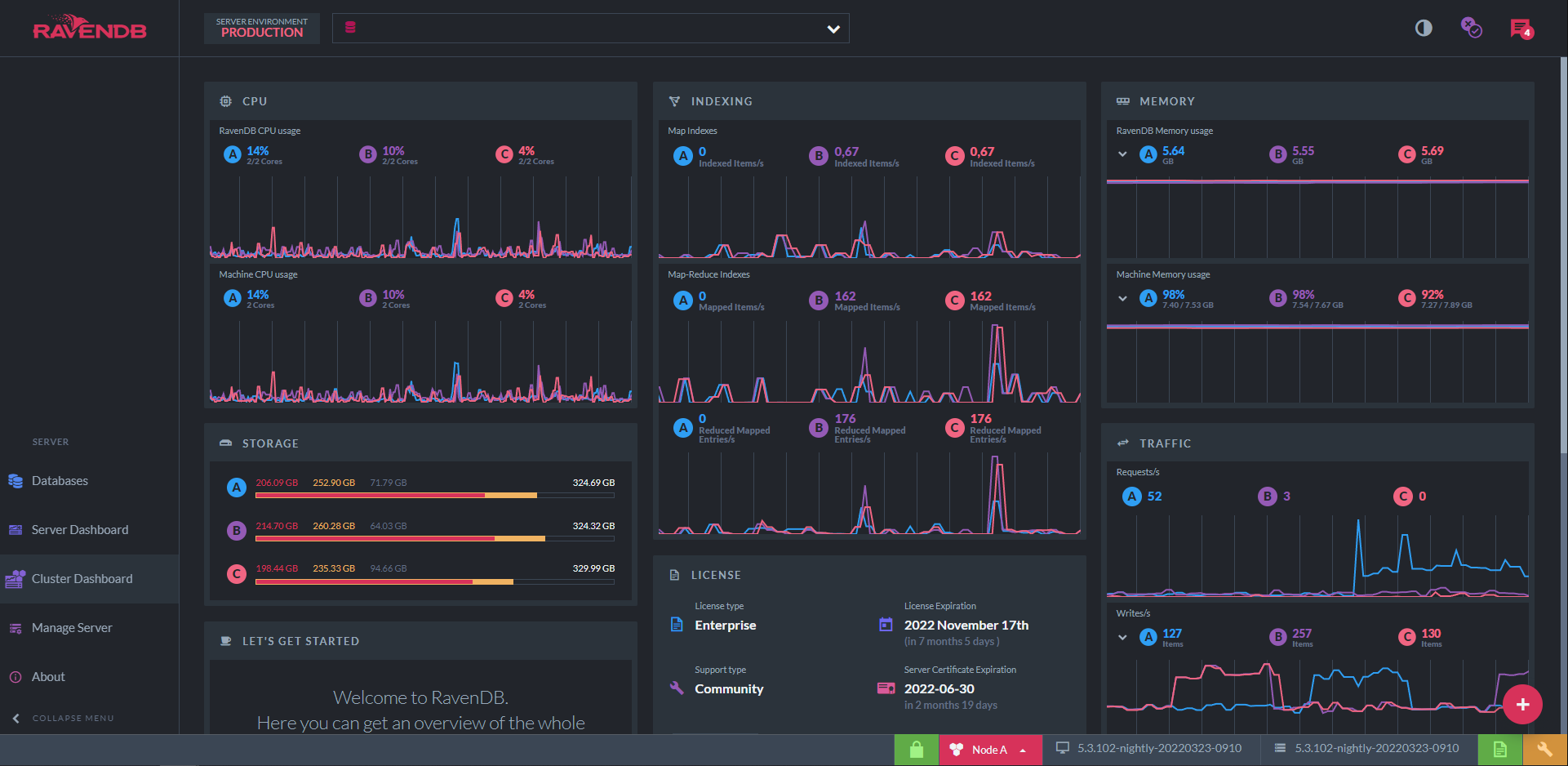Click the green document icon in footer

[1500, 750]
